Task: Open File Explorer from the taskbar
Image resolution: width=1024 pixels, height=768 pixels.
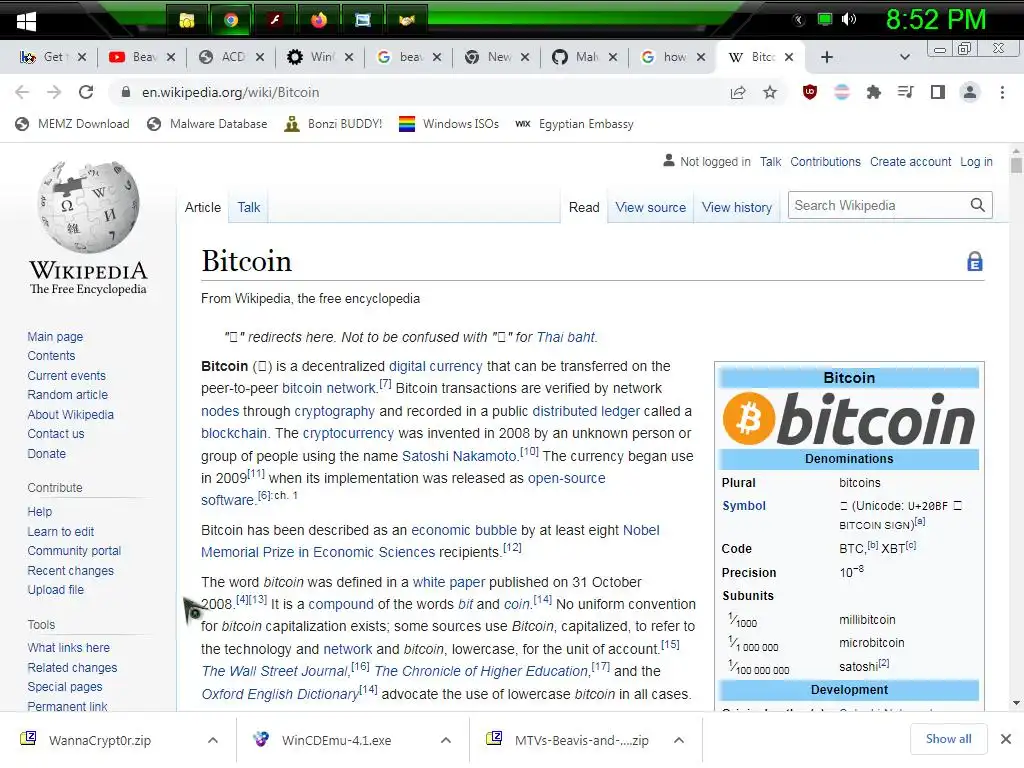Action: pyautogui.click(x=187, y=21)
